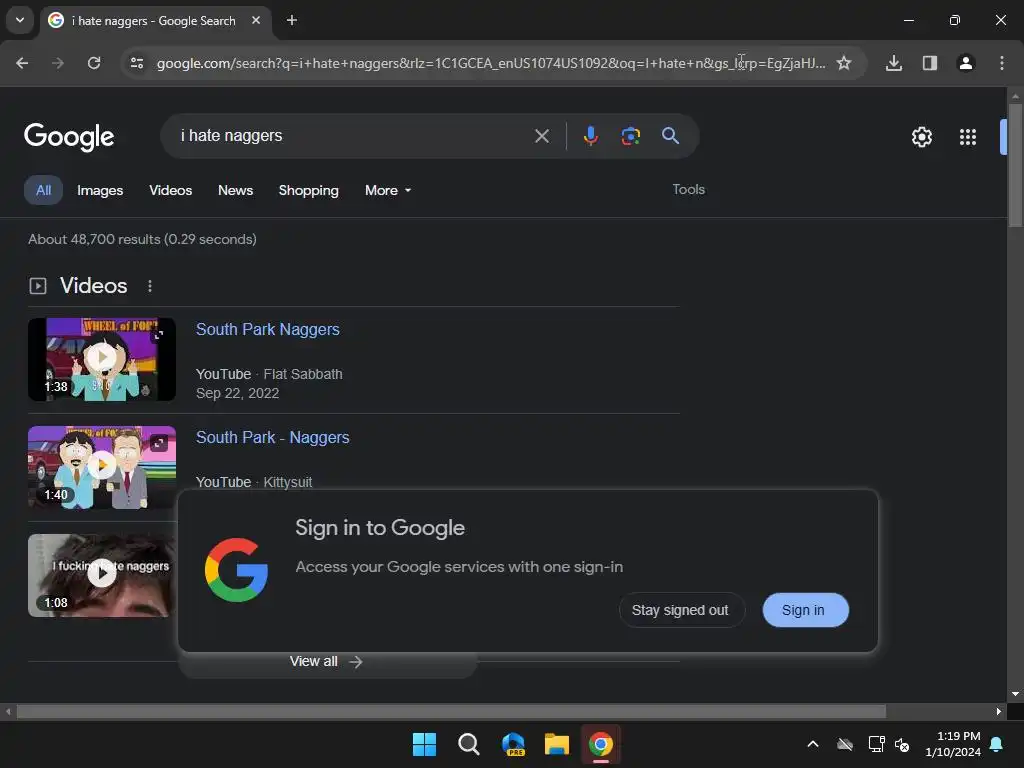Click the Chrome taskbar icon
This screenshot has width=1024, height=768.
(601, 744)
